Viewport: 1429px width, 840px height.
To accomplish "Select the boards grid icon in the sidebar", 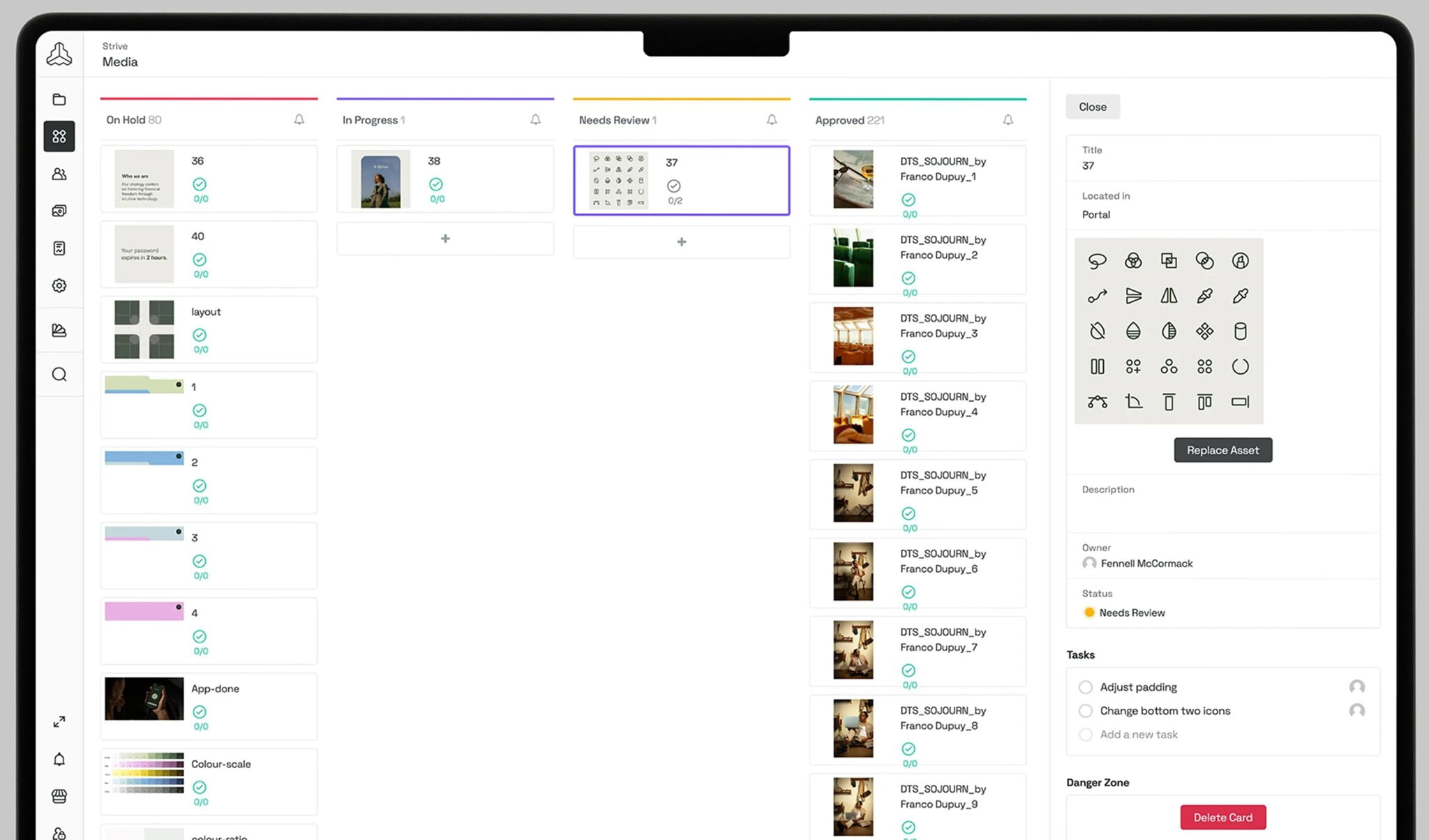I will pyautogui.click(x=59, y=137).
